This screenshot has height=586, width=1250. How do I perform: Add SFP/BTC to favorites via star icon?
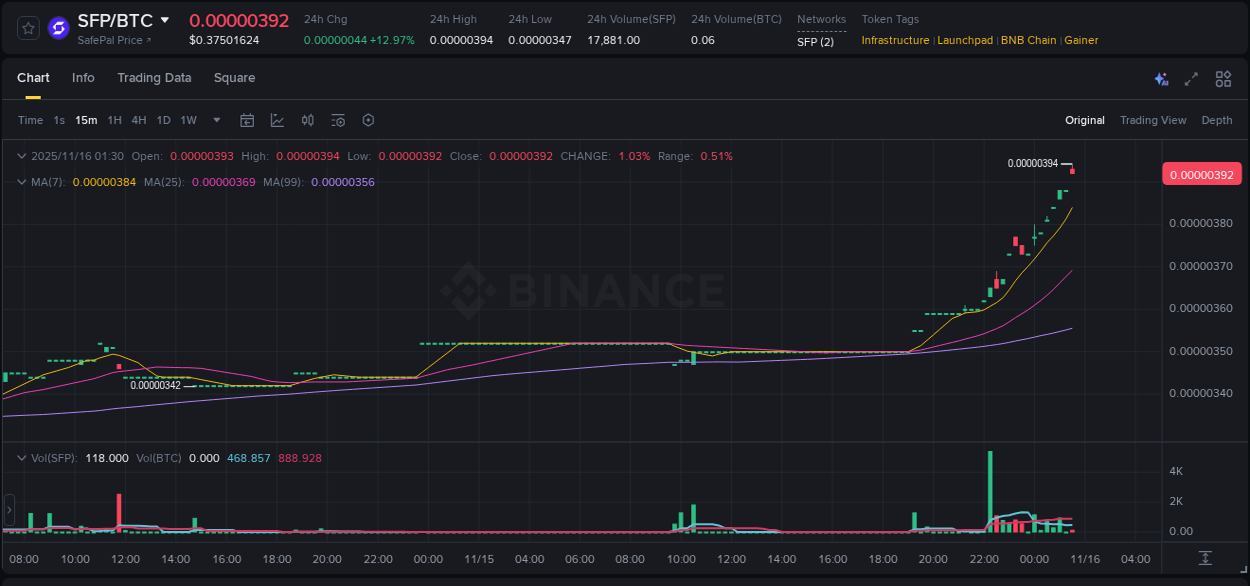pos(27,28)
